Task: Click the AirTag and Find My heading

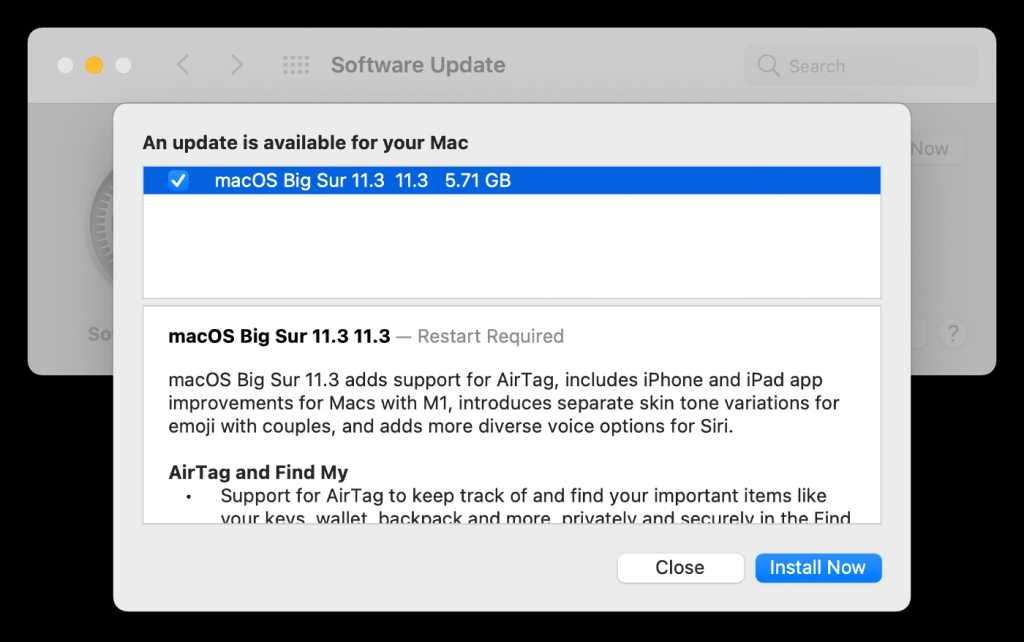Action: click(x=258, y=472)
